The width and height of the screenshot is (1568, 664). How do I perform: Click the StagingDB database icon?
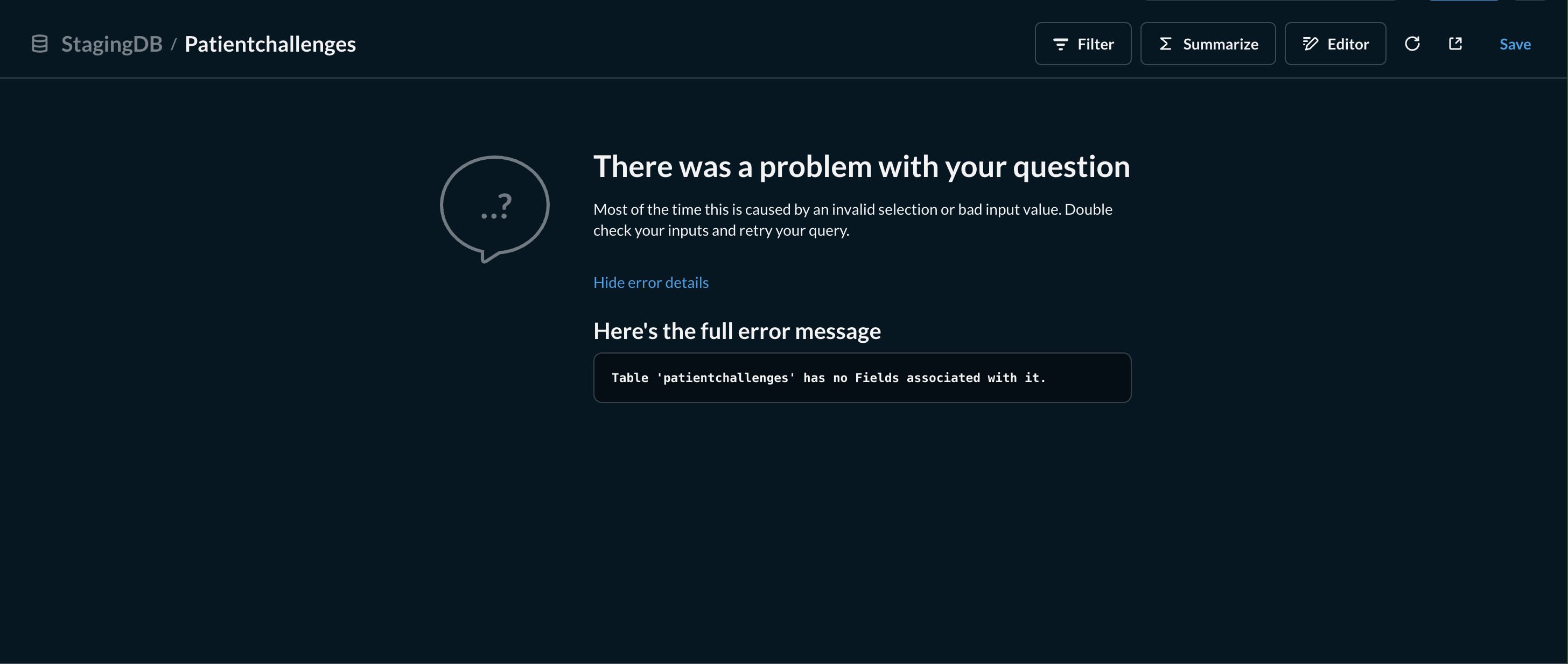pos(39,44)
